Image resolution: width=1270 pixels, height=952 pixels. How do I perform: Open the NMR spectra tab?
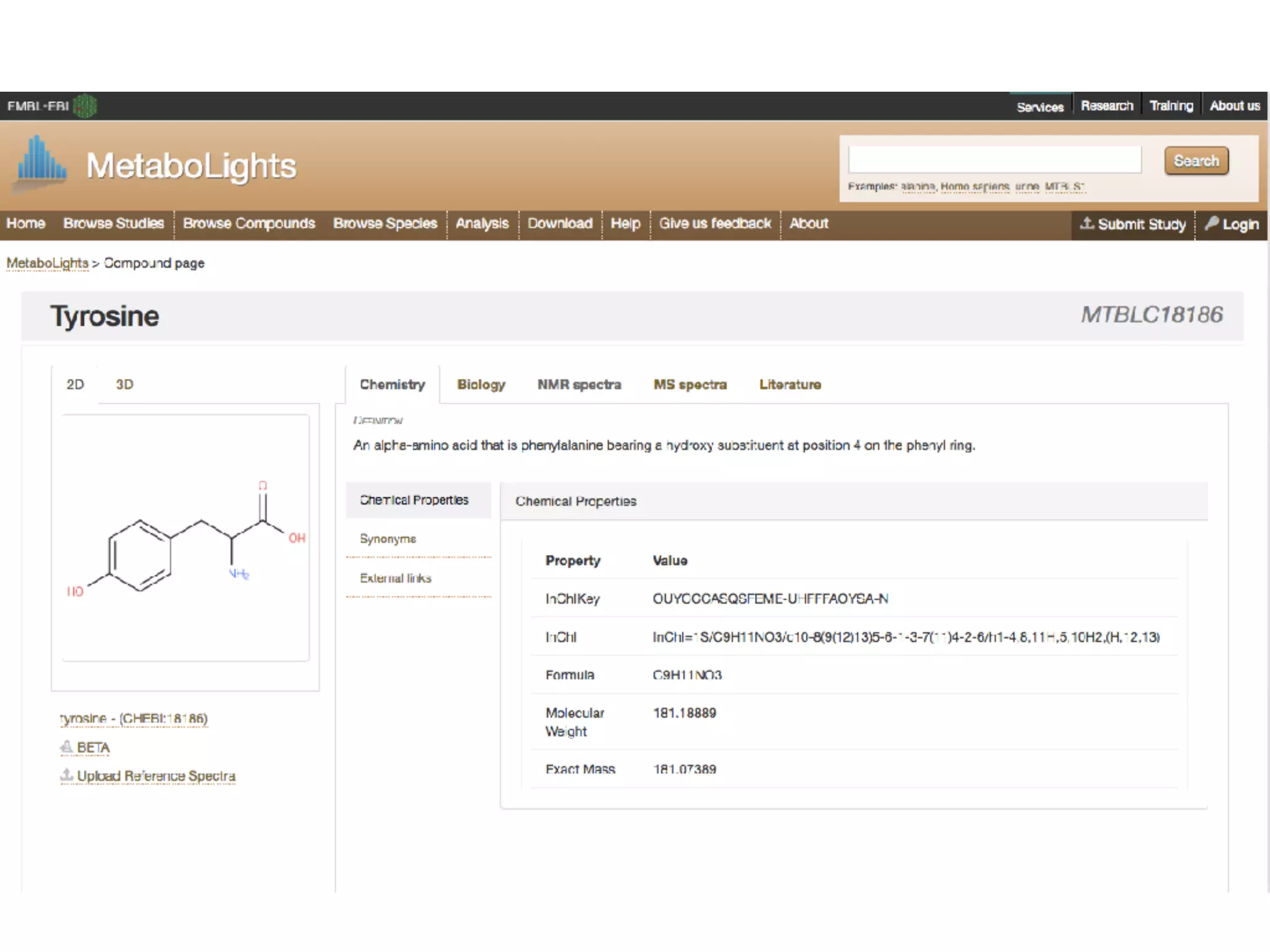coord(579,384)
